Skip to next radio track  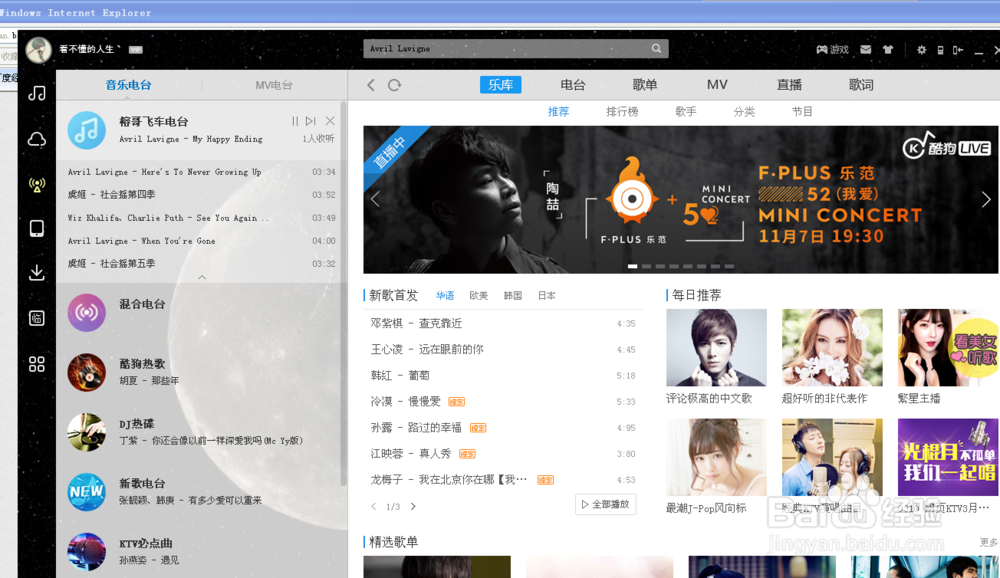click(311, 121)
